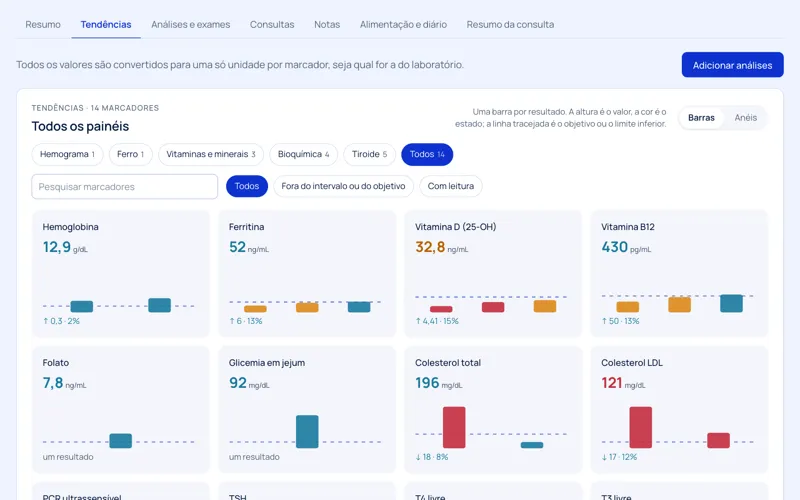Open the Resumo da consulta tab
The width and height of the screenshot is (800, 500).
tap(510, 24)
